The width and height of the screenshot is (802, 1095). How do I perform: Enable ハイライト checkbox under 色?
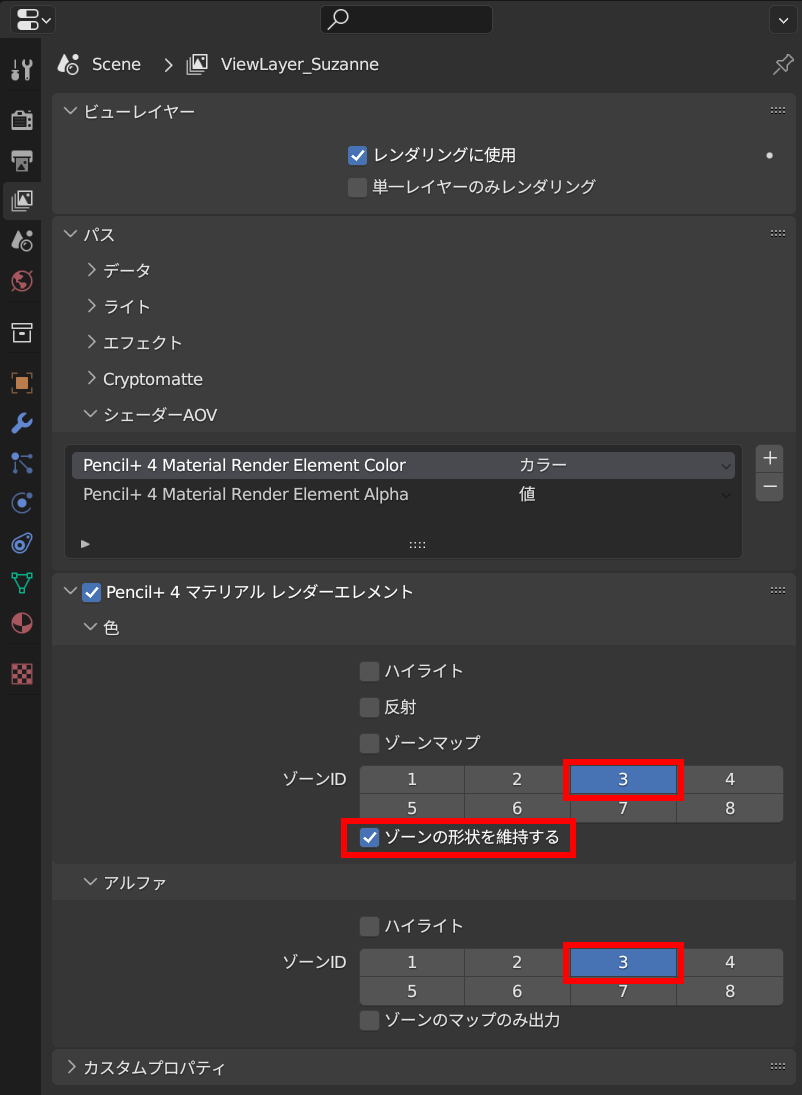coord(370,672)
